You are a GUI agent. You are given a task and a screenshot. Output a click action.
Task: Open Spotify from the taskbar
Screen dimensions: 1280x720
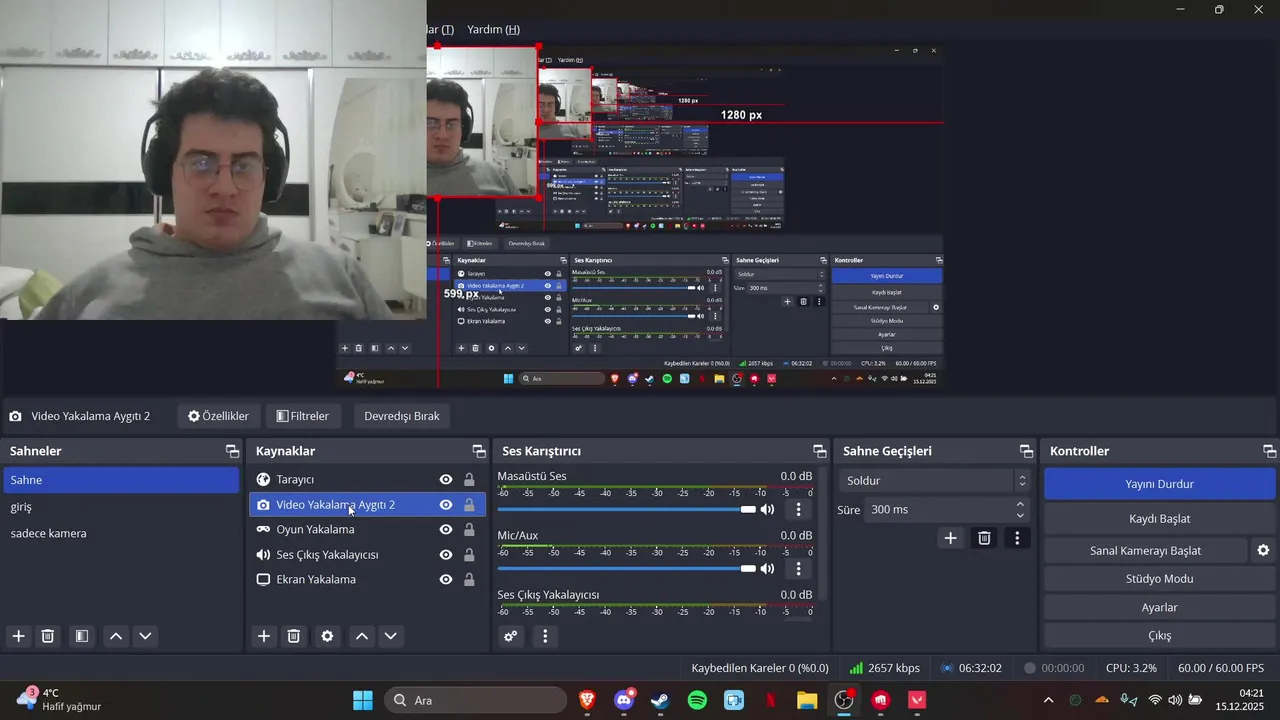(697, 700)
